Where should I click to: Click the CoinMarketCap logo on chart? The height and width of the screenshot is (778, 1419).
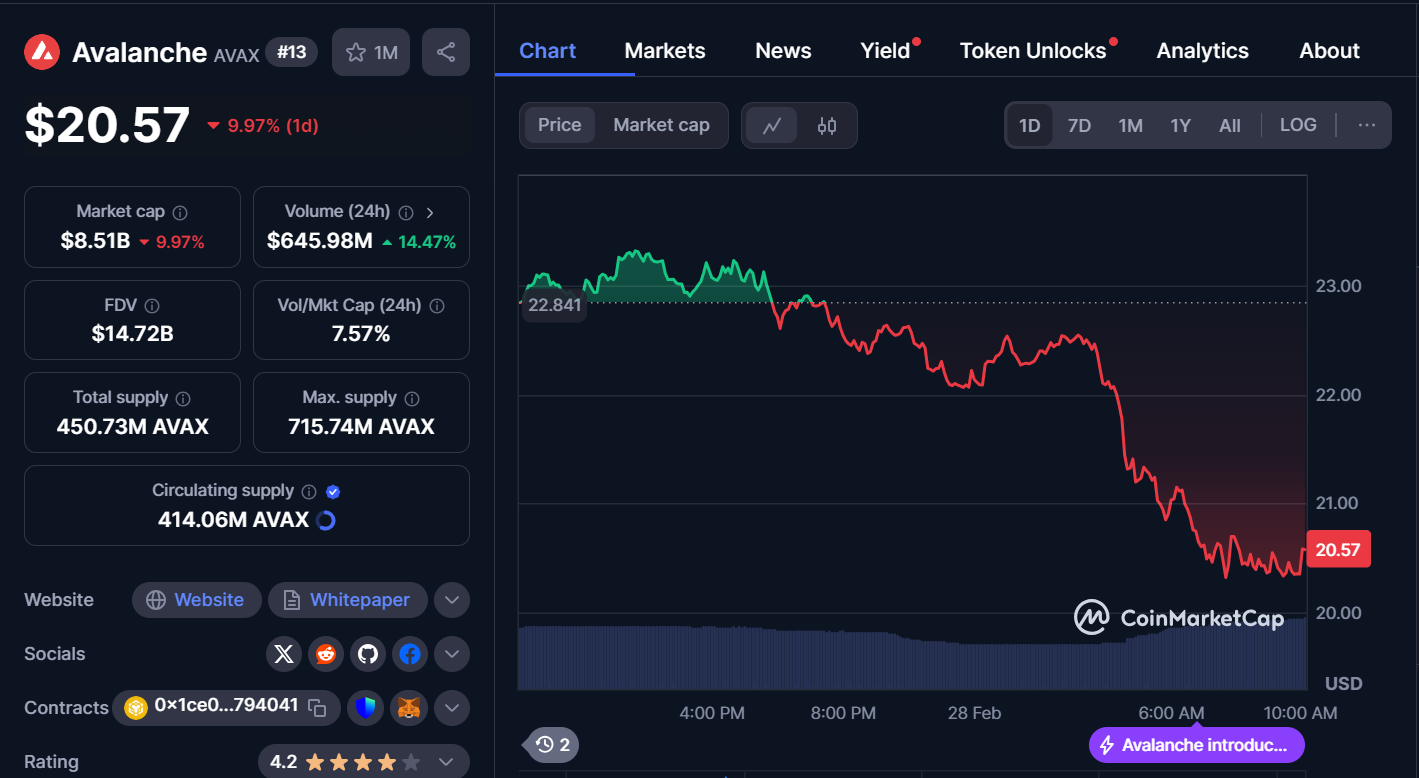(1178, 618)
